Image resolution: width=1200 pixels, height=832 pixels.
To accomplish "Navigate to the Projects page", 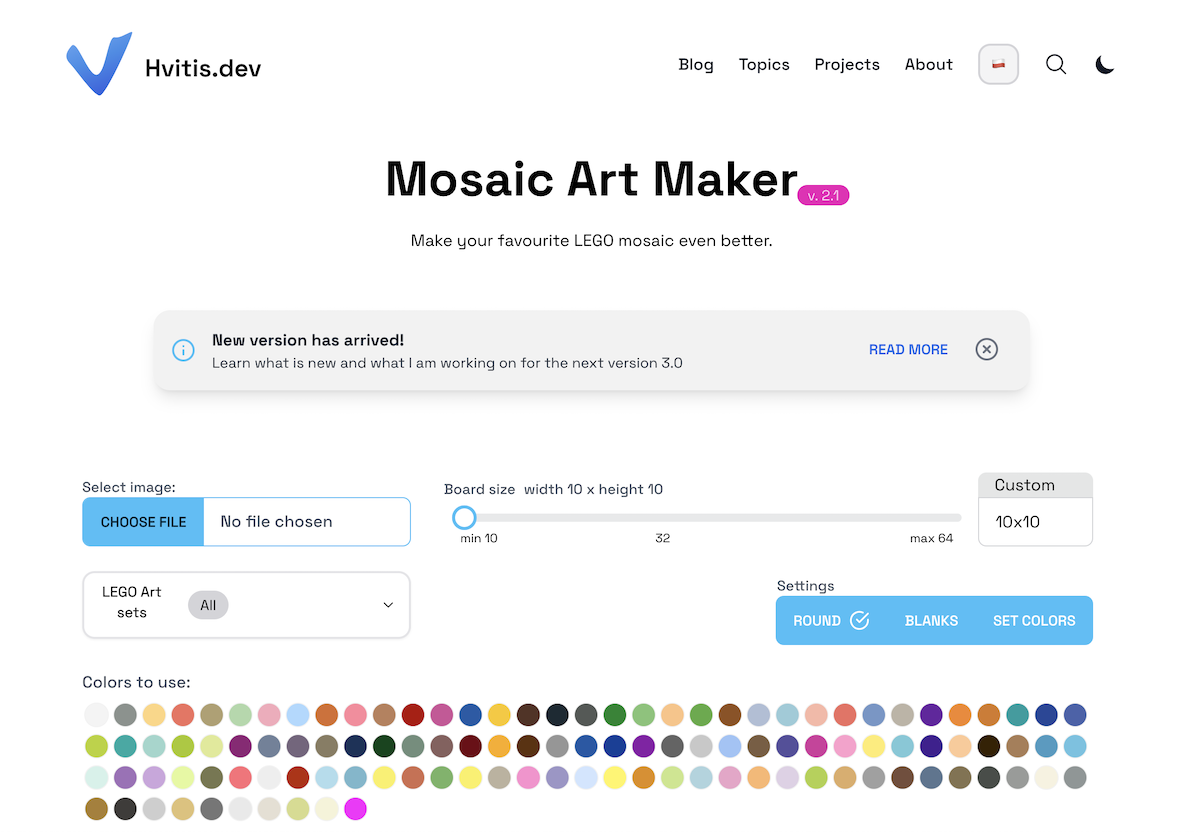I will coord(847,64).
